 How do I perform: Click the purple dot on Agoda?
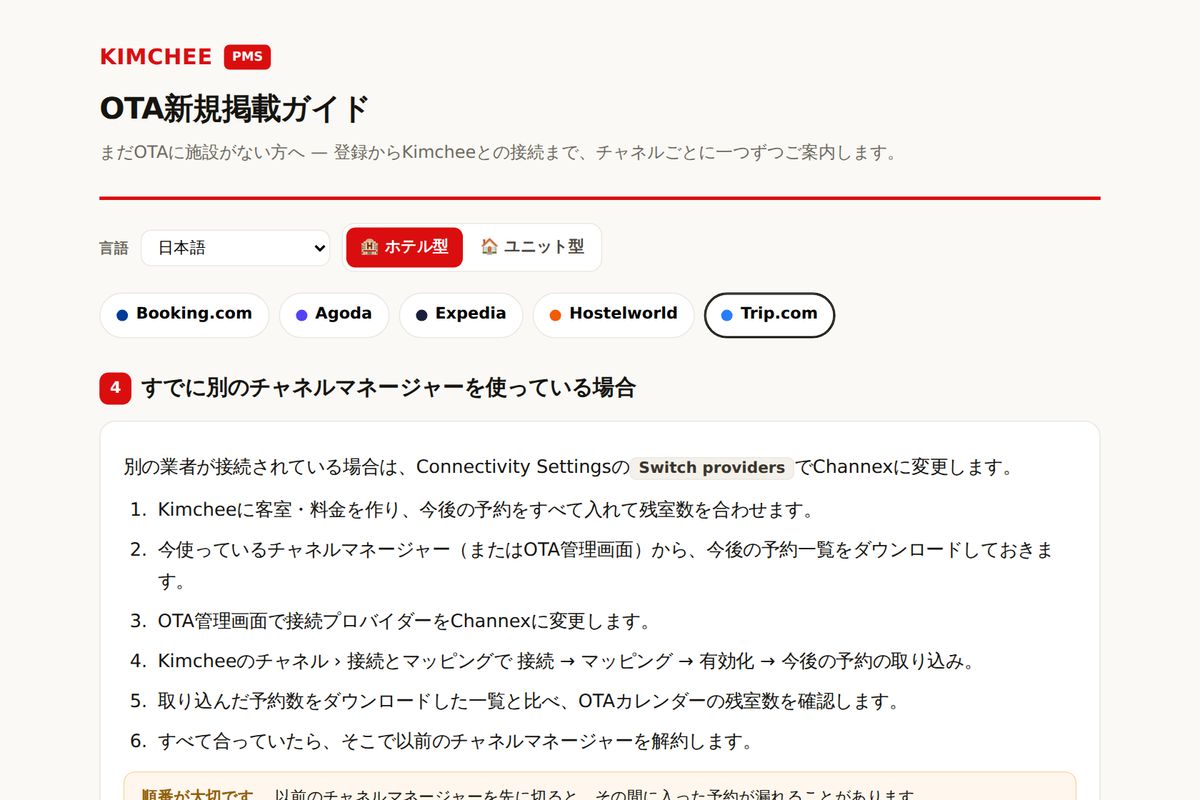[x=301, y=315]
